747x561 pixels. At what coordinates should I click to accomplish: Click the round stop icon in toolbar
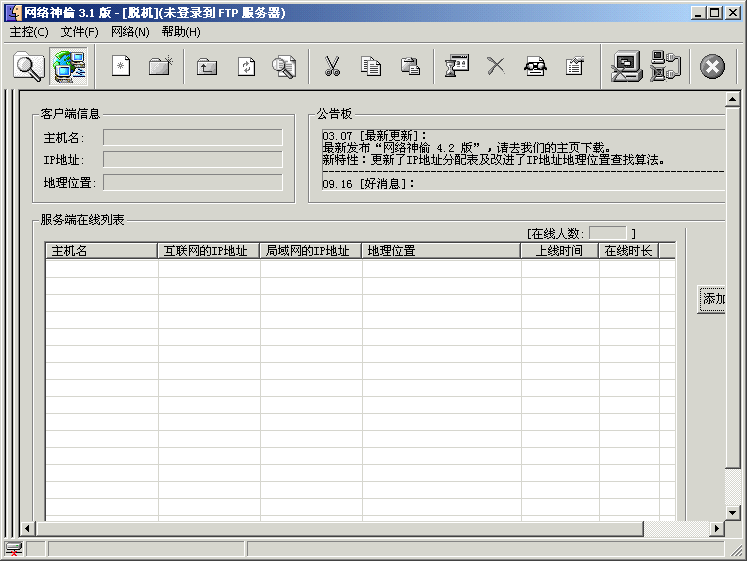tap(712, 67)
